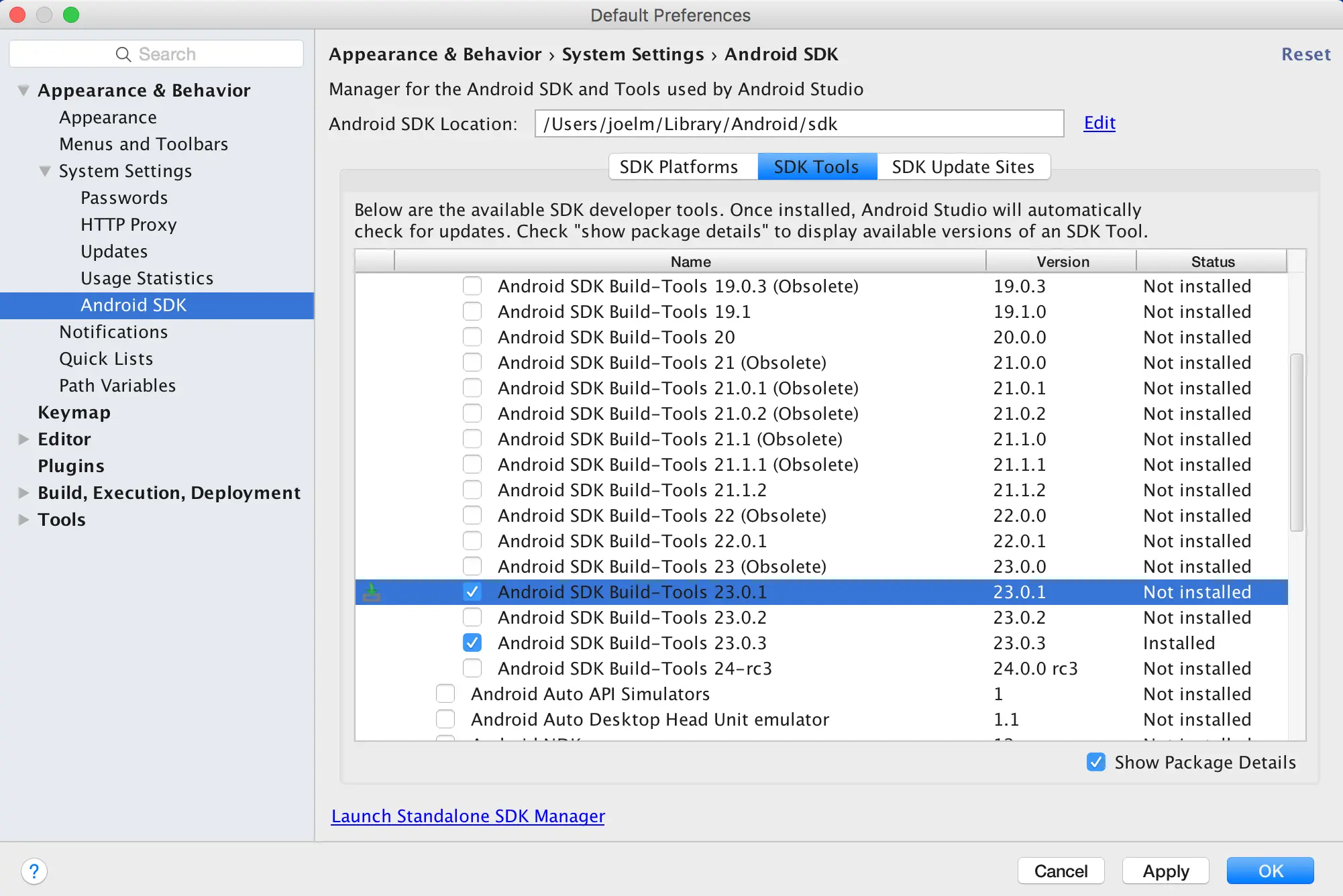Click the Edit SDK location link
The height and width of the screenshot is (896, 1343).
tap(1099, 123)
